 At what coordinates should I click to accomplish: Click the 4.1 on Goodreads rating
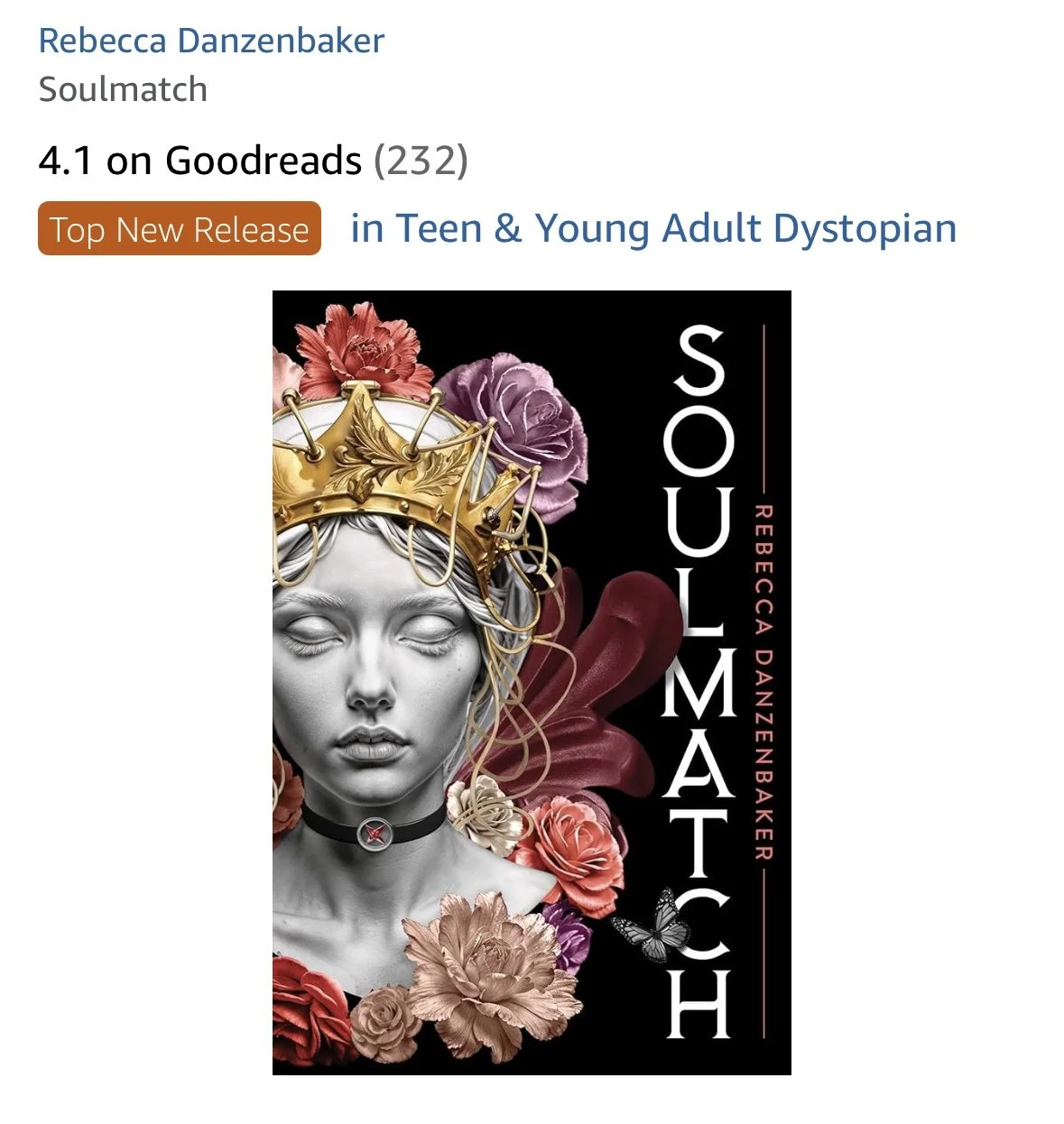click(x=199, y=161)
